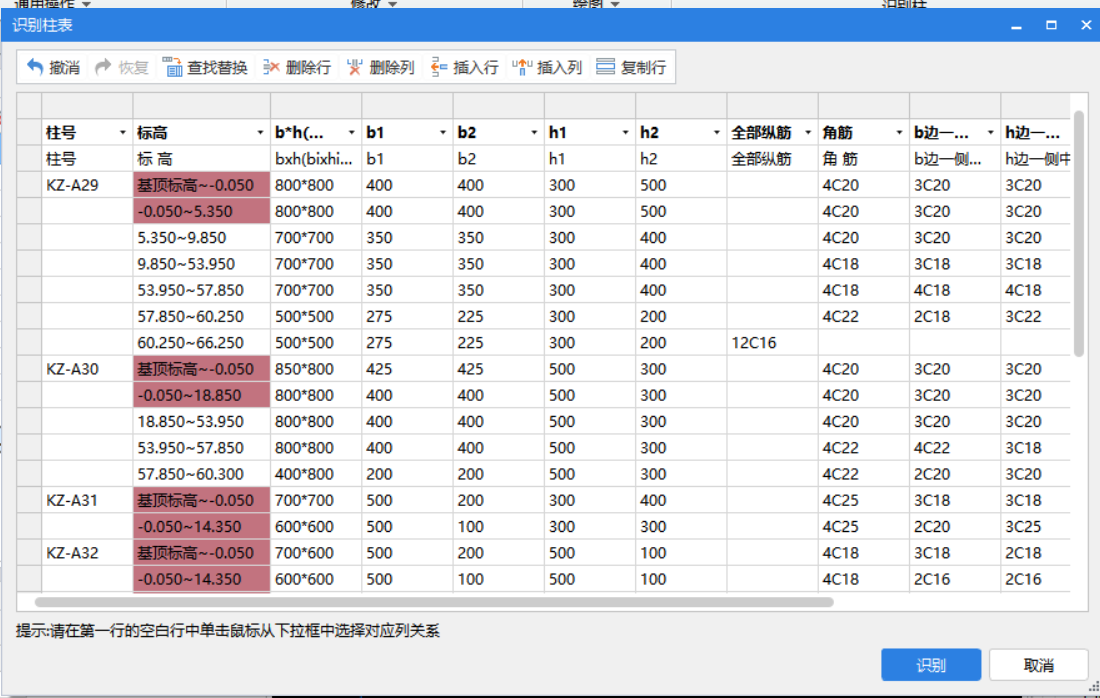Image resolution: width=1100 pixels, height=698 pixels.
Task: Click the row header of the KZ-A30 row
Action: click(x=29, y=369)
